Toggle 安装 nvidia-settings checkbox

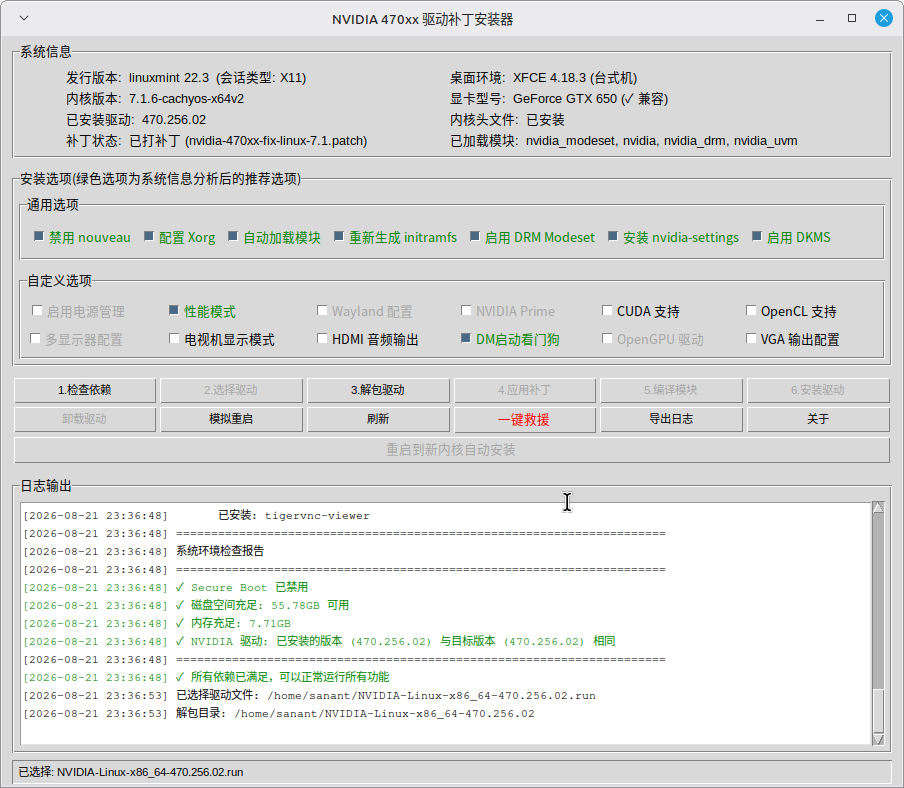pyautogui.click(x=613, y=236)
